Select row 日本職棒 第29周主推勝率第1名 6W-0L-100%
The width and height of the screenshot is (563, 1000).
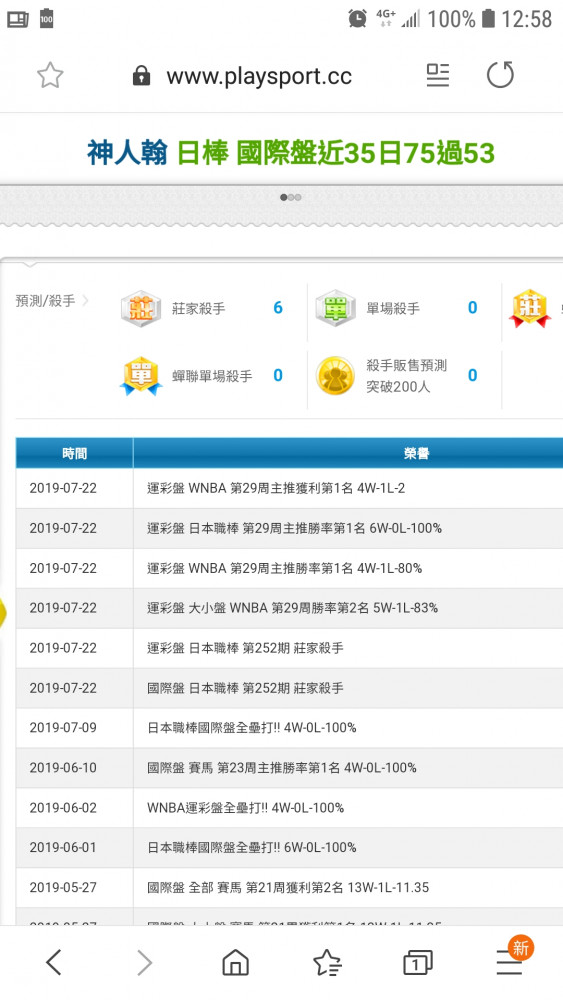tap(289, 528)
